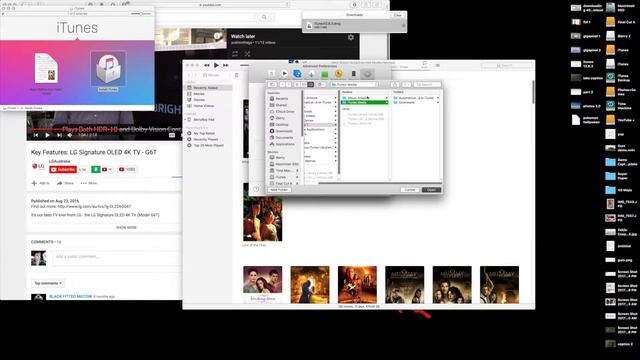
Task: Click the file dialog search field
Action: [x=427, y=84]
